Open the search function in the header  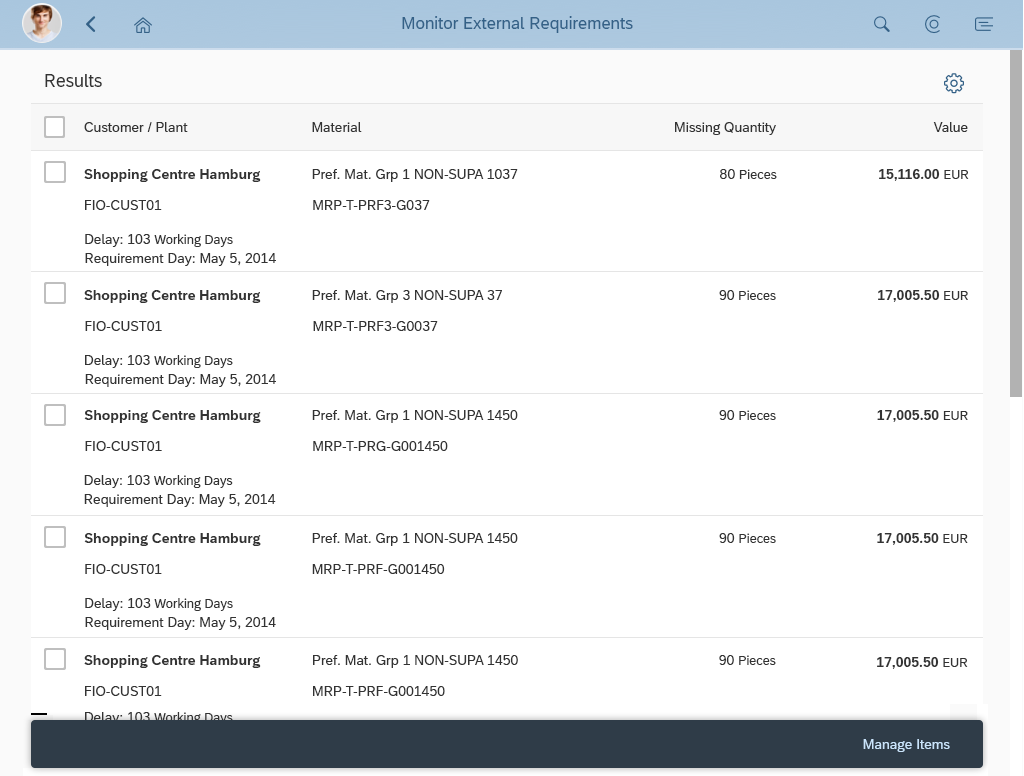(x=881, y=23)
